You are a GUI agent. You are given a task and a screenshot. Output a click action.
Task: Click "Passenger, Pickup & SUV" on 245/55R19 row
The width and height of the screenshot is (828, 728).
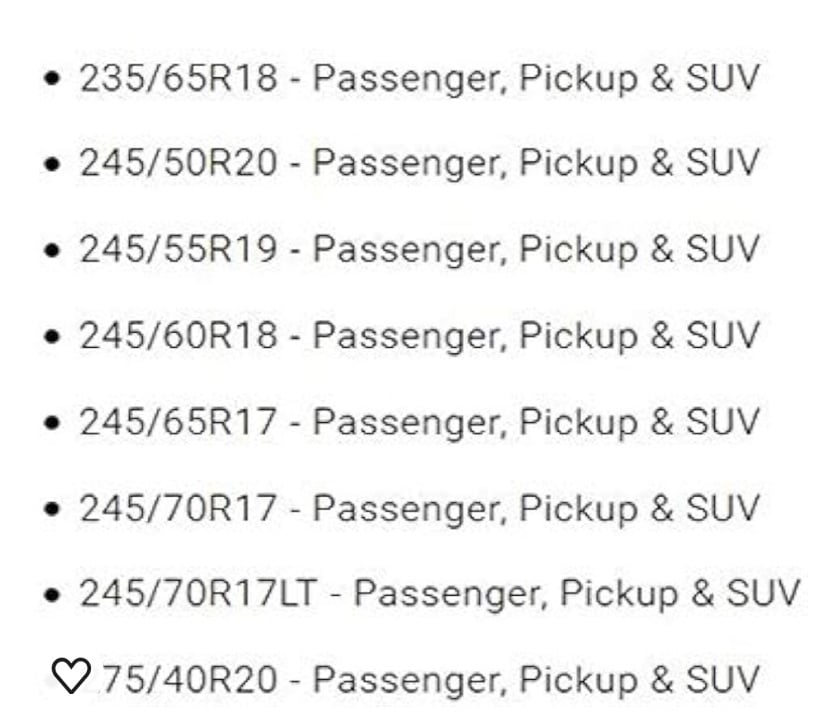tap(537, 250)
